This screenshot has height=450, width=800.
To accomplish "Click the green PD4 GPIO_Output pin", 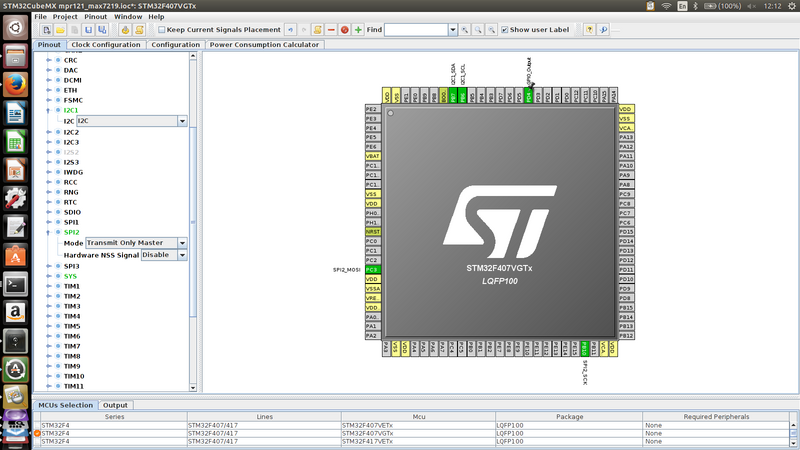I will click(x=529, y=95).
